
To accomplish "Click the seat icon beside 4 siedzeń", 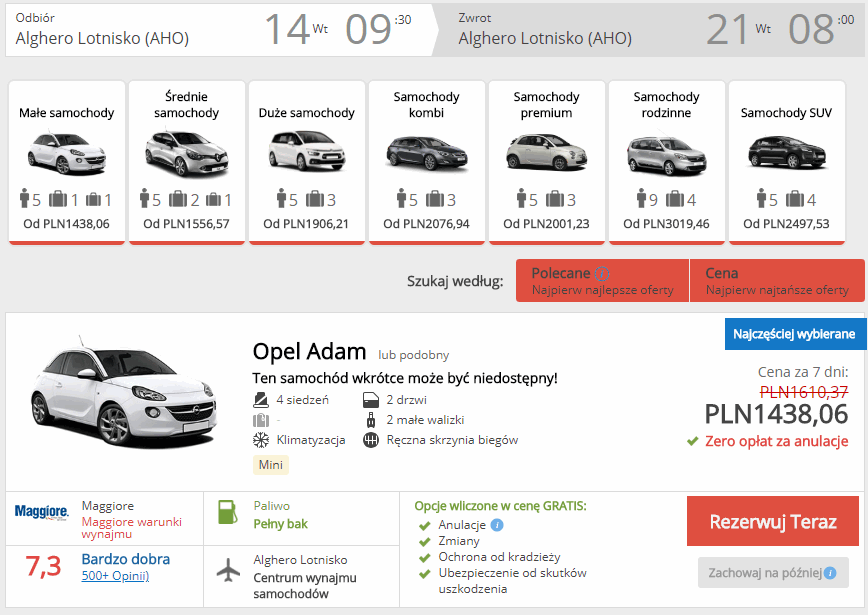I will pyautogui.click(x=260, y=400).
